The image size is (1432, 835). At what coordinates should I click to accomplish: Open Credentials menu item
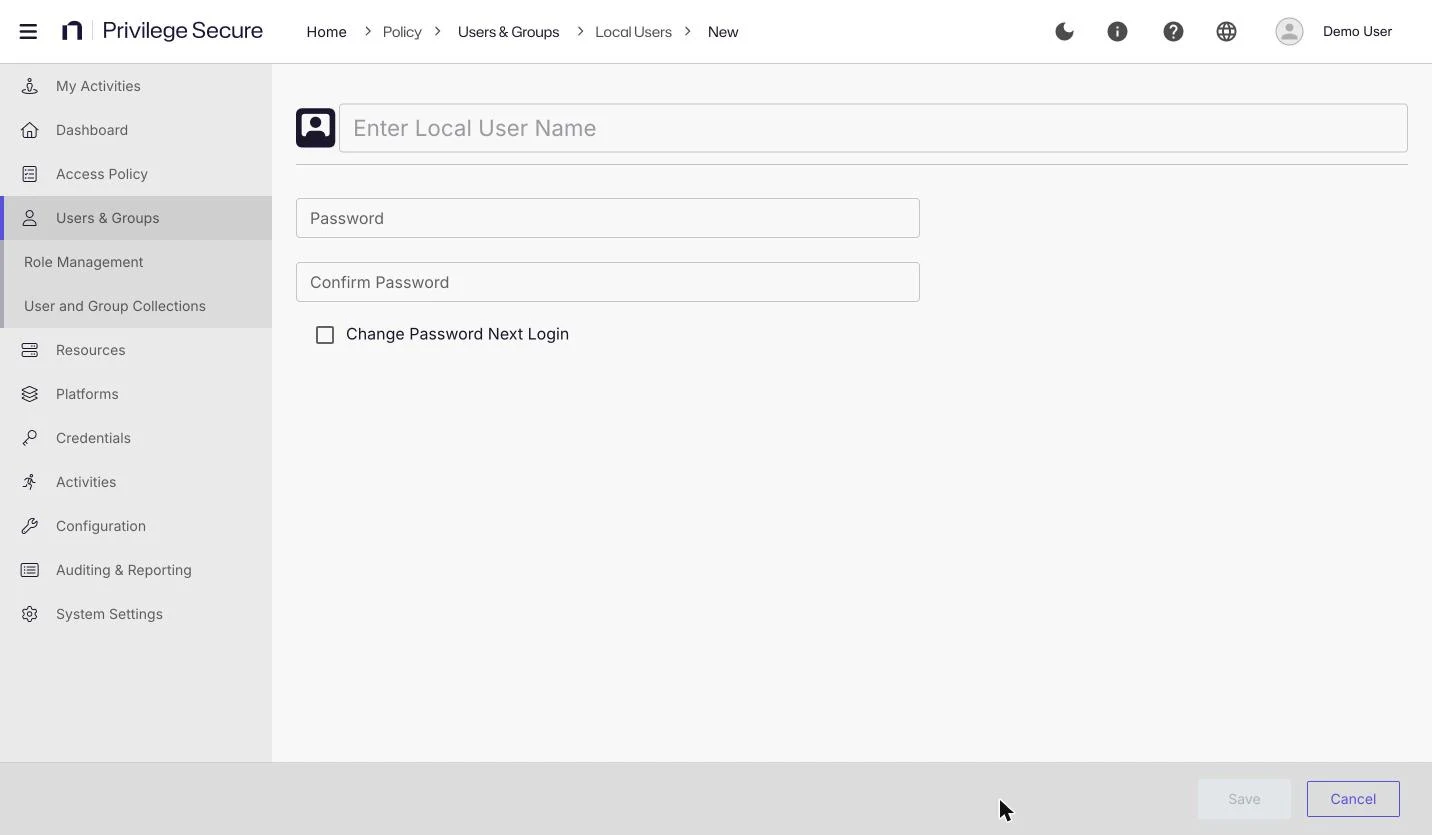(136, 438)
